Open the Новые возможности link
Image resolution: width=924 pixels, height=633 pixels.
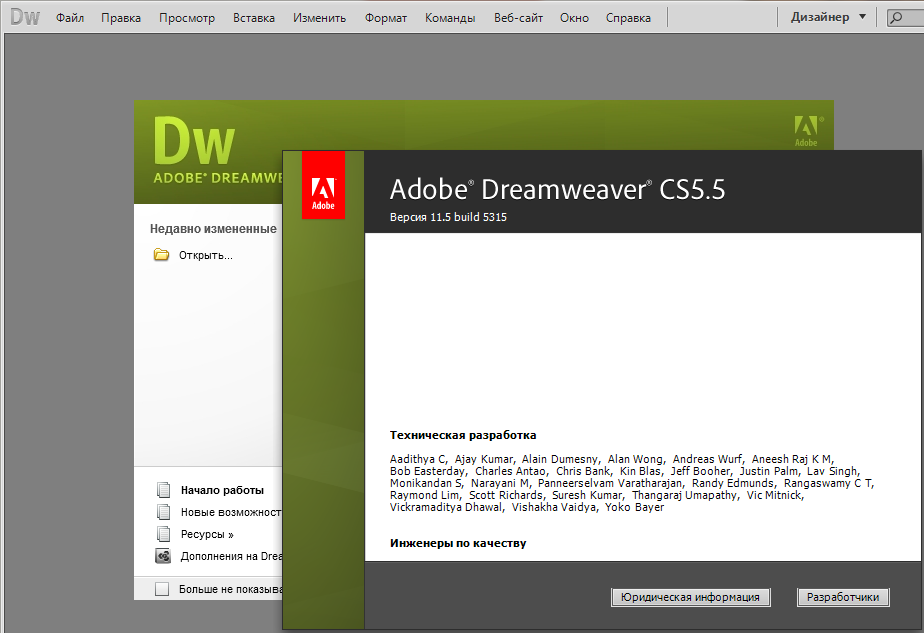(x=231, y=512)
